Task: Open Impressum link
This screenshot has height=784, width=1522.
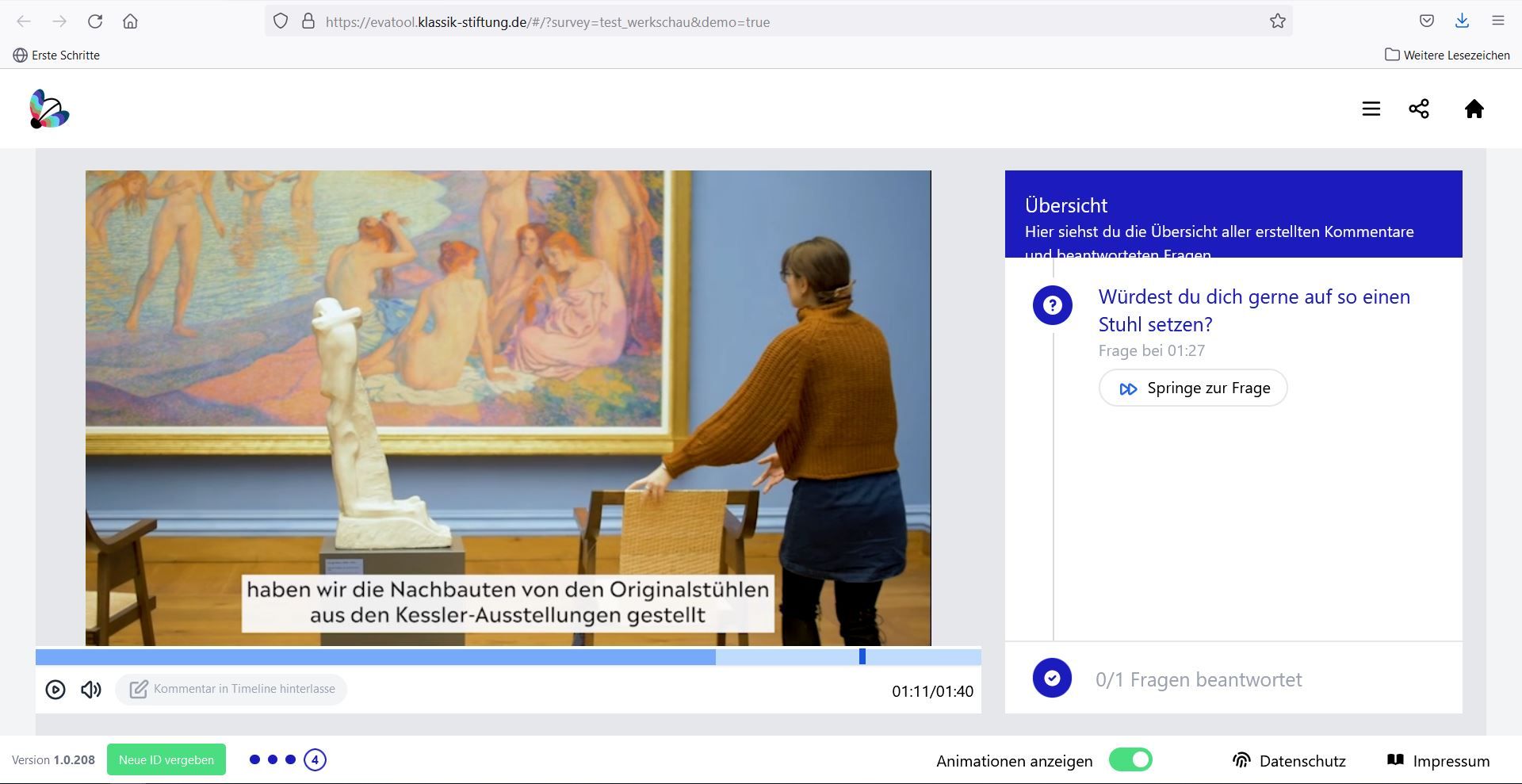Action: coord(1438,761)
